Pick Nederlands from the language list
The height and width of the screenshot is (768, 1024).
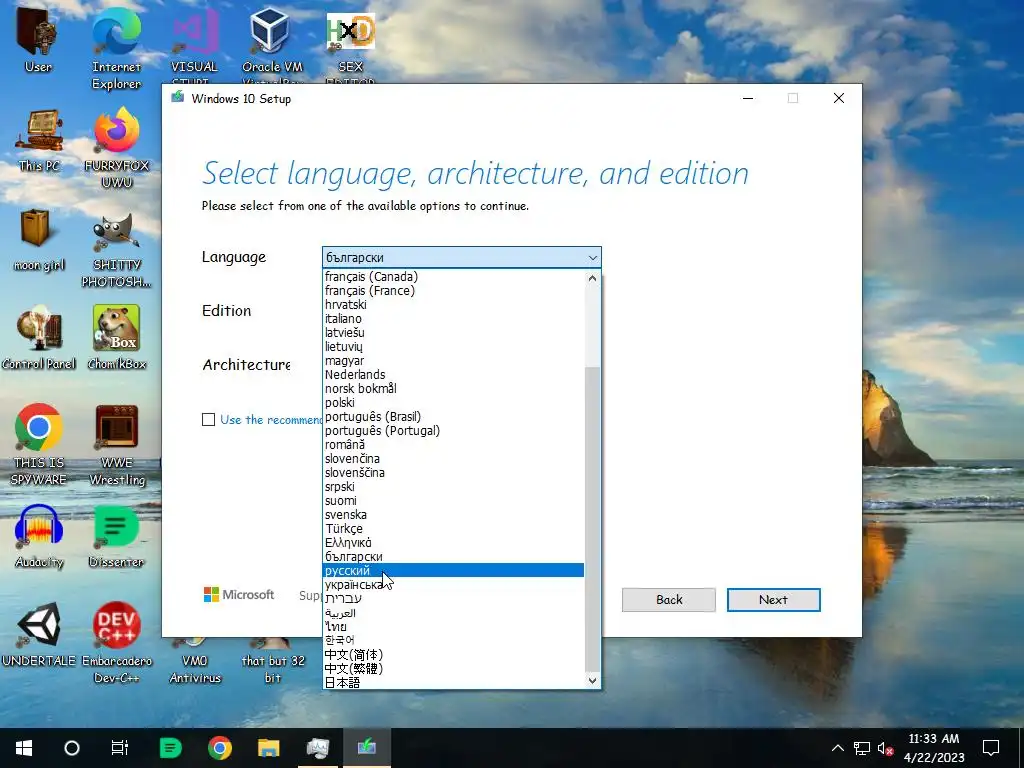(x=453, y=375)
